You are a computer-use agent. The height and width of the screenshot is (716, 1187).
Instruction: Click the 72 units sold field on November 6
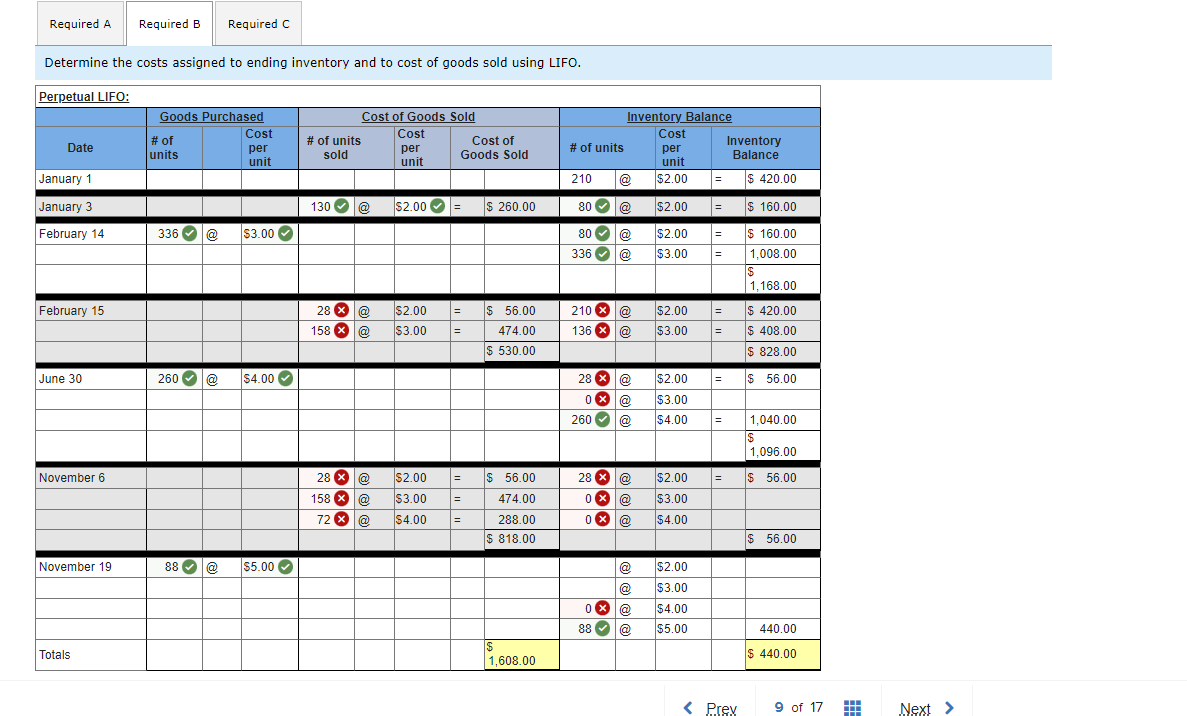(x=326, y=519)
